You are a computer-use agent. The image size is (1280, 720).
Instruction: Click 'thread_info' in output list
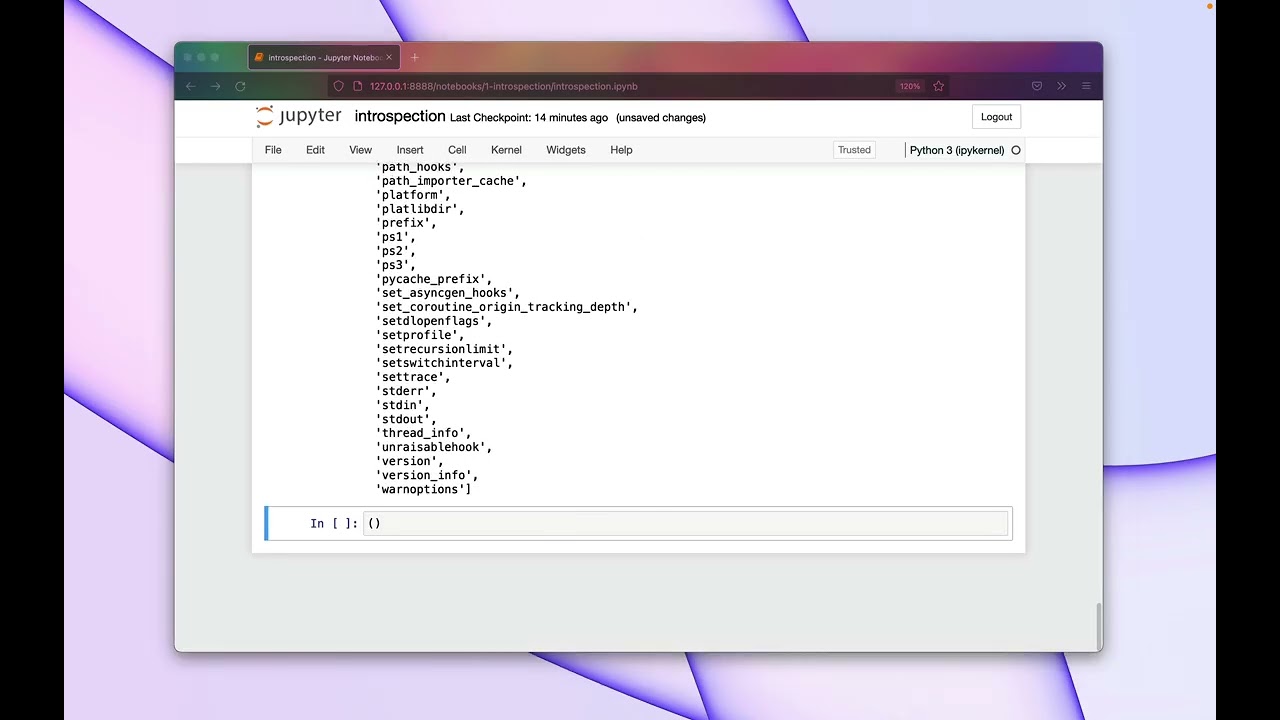423,433
